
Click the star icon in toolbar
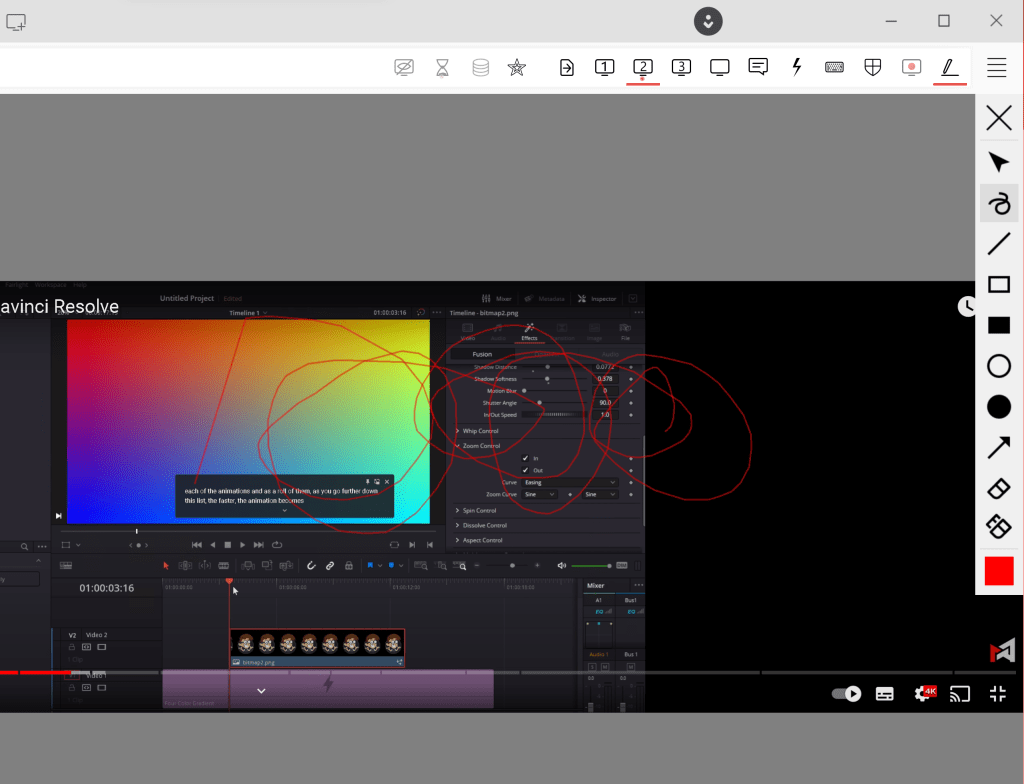point(517,67)
